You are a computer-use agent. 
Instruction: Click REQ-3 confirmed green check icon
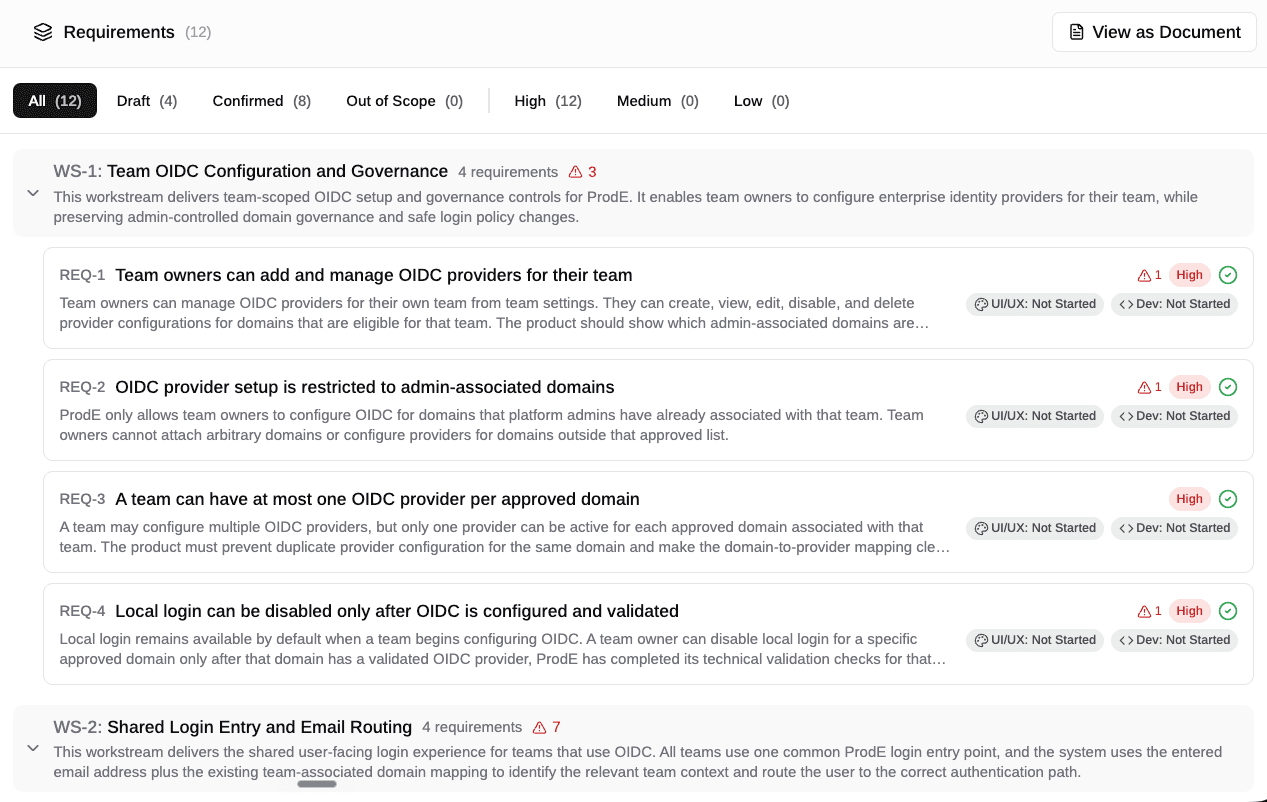tap(1228, 499)
